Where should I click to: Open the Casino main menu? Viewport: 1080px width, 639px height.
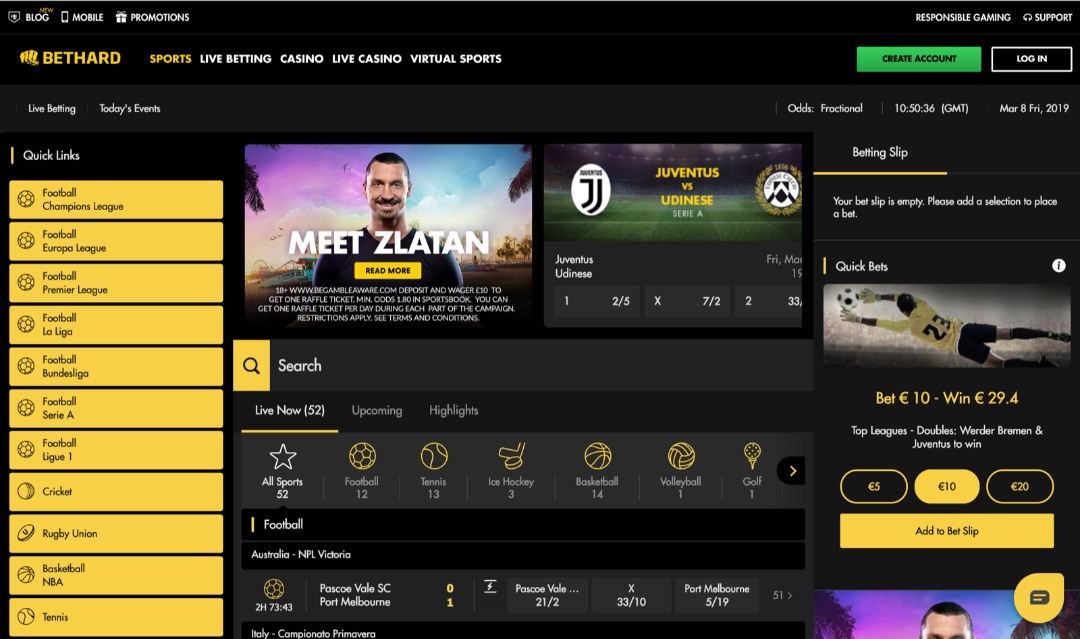(302, 59)
